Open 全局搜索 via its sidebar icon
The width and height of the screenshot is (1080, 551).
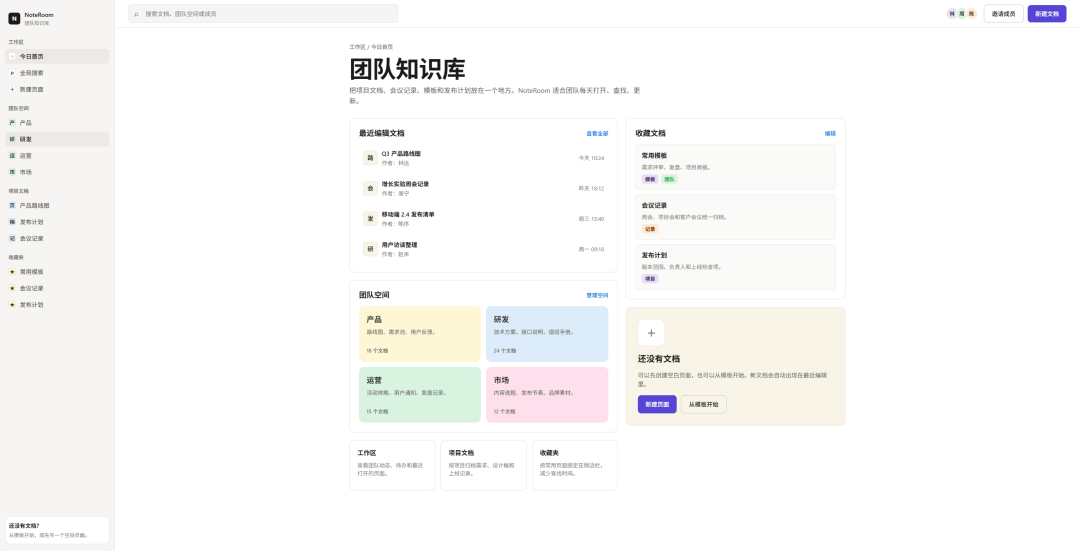(x=12, y=73)
